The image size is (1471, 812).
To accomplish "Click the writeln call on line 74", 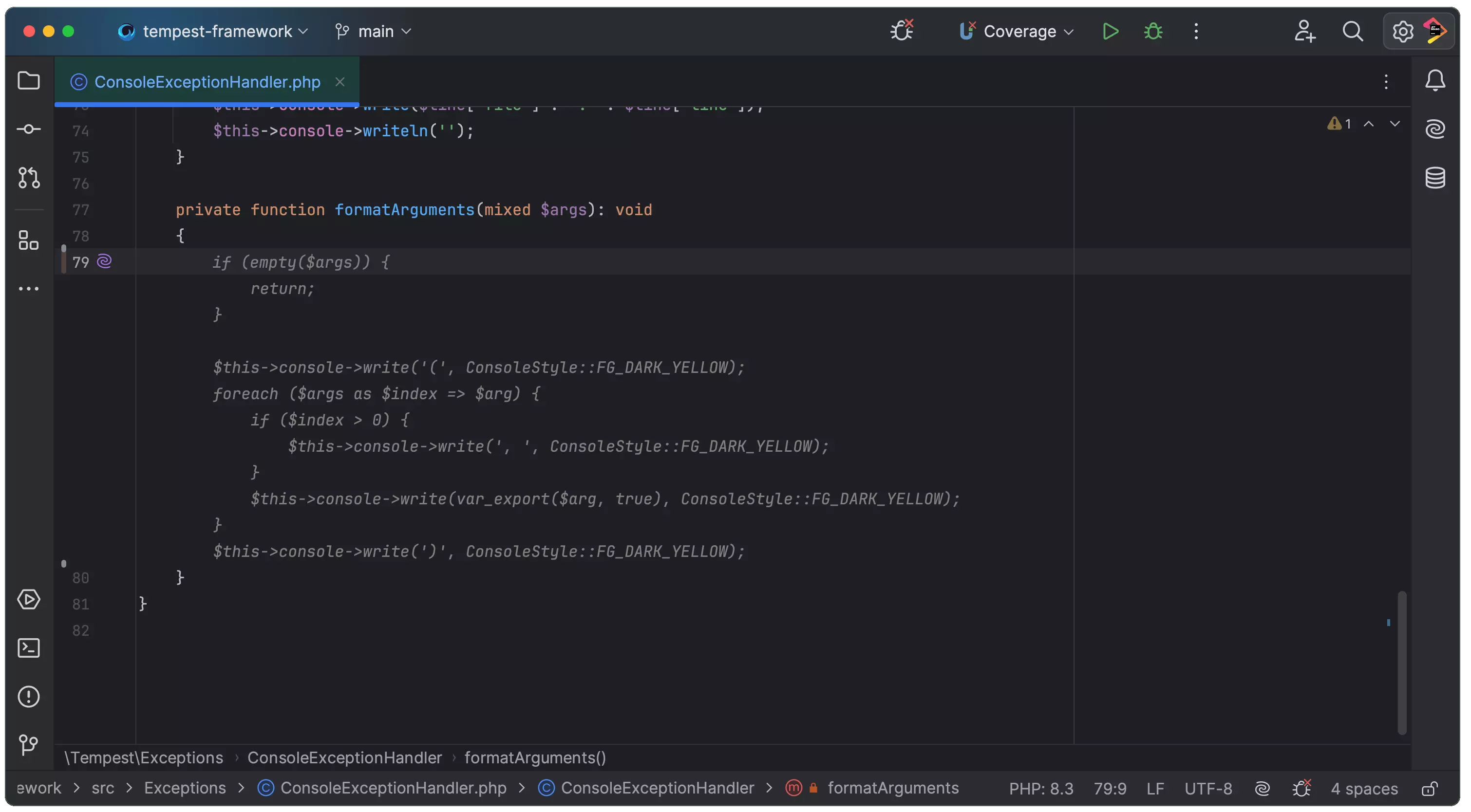I will tap(395, 131).
